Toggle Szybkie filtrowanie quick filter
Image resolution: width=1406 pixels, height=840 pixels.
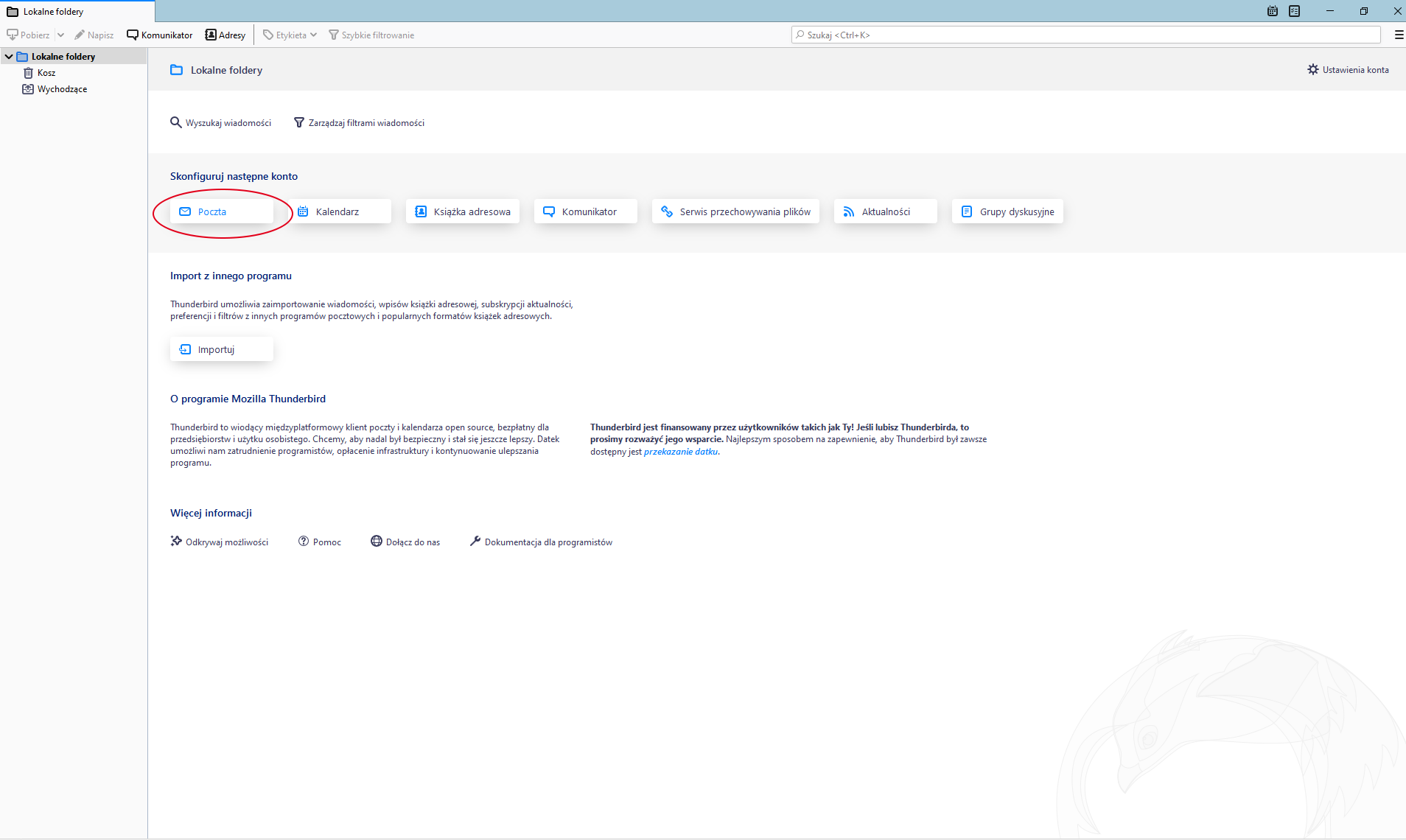pos(371,35)
